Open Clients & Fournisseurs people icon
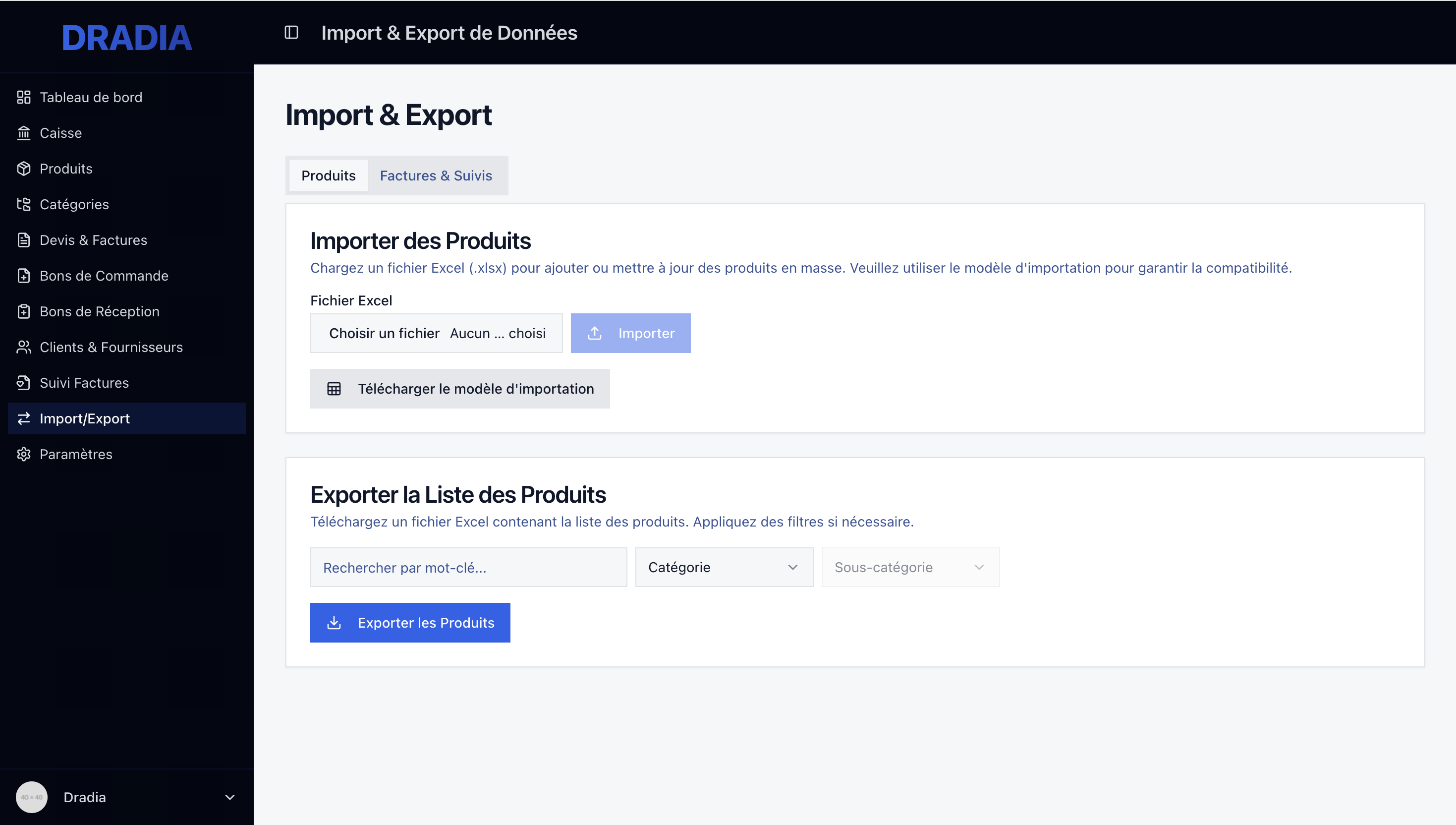1456x825 pixels. pyautogui.click(x=23, y=347)
